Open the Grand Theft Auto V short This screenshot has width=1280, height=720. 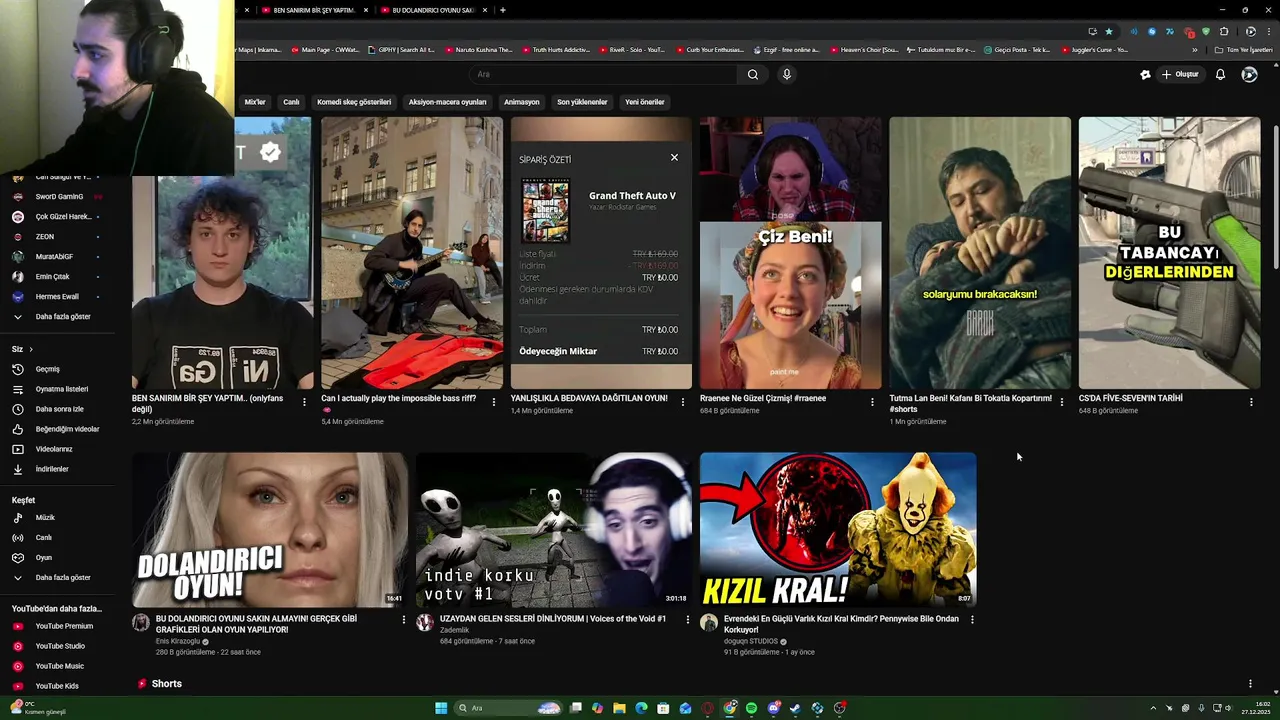pyautogui.click(x=601, y=253)
